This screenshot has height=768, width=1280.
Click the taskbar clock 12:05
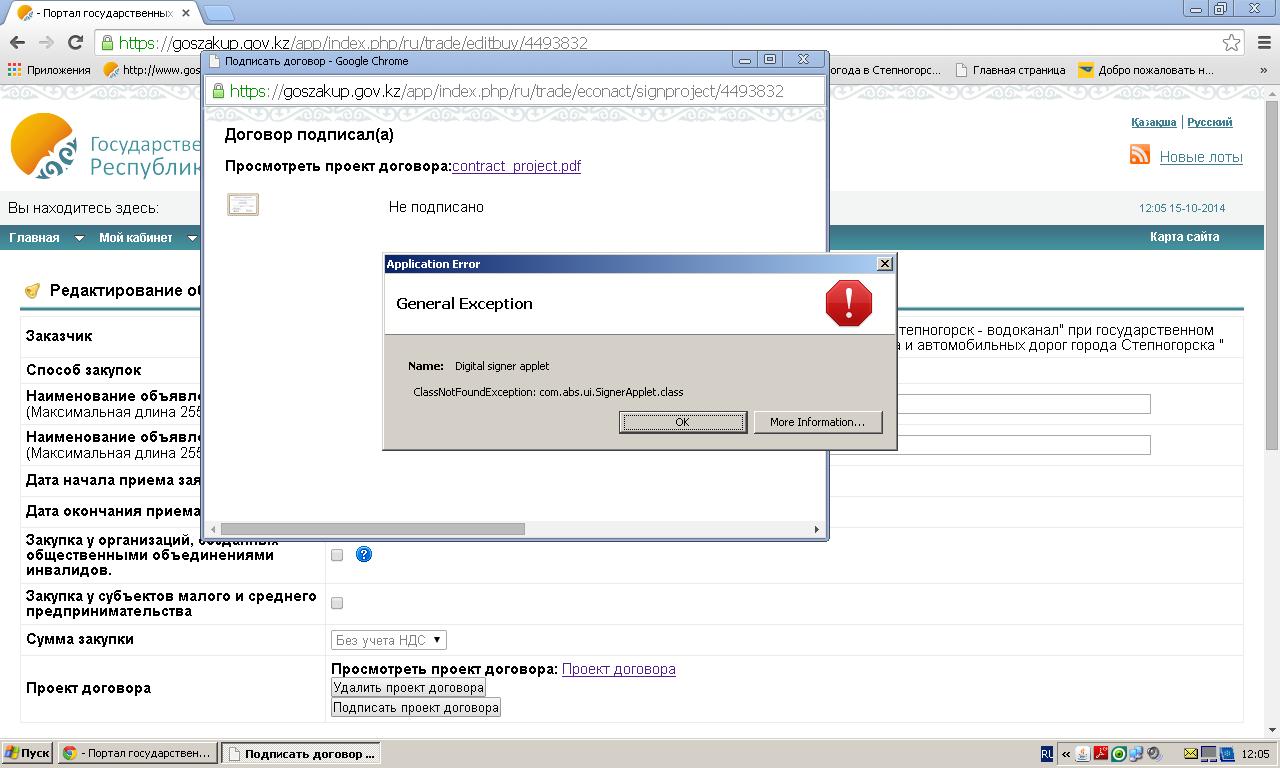pyautogui.click(x=1255, y=754)
